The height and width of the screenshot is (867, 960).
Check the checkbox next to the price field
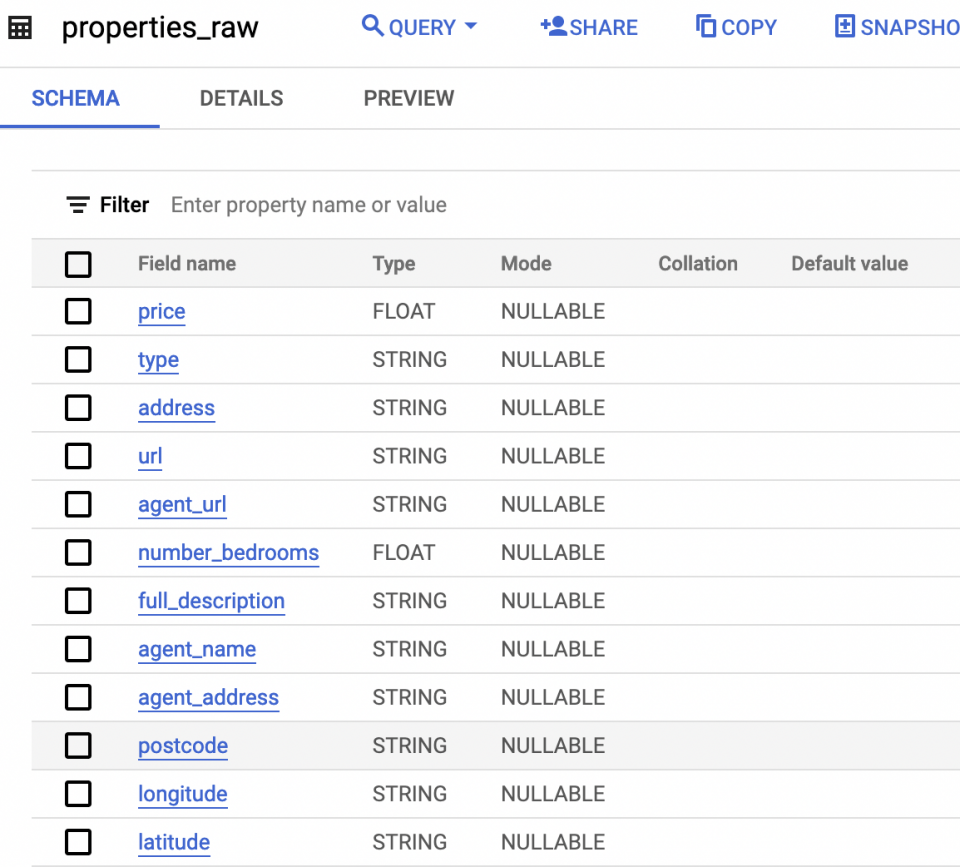click(x=77, y=311)
